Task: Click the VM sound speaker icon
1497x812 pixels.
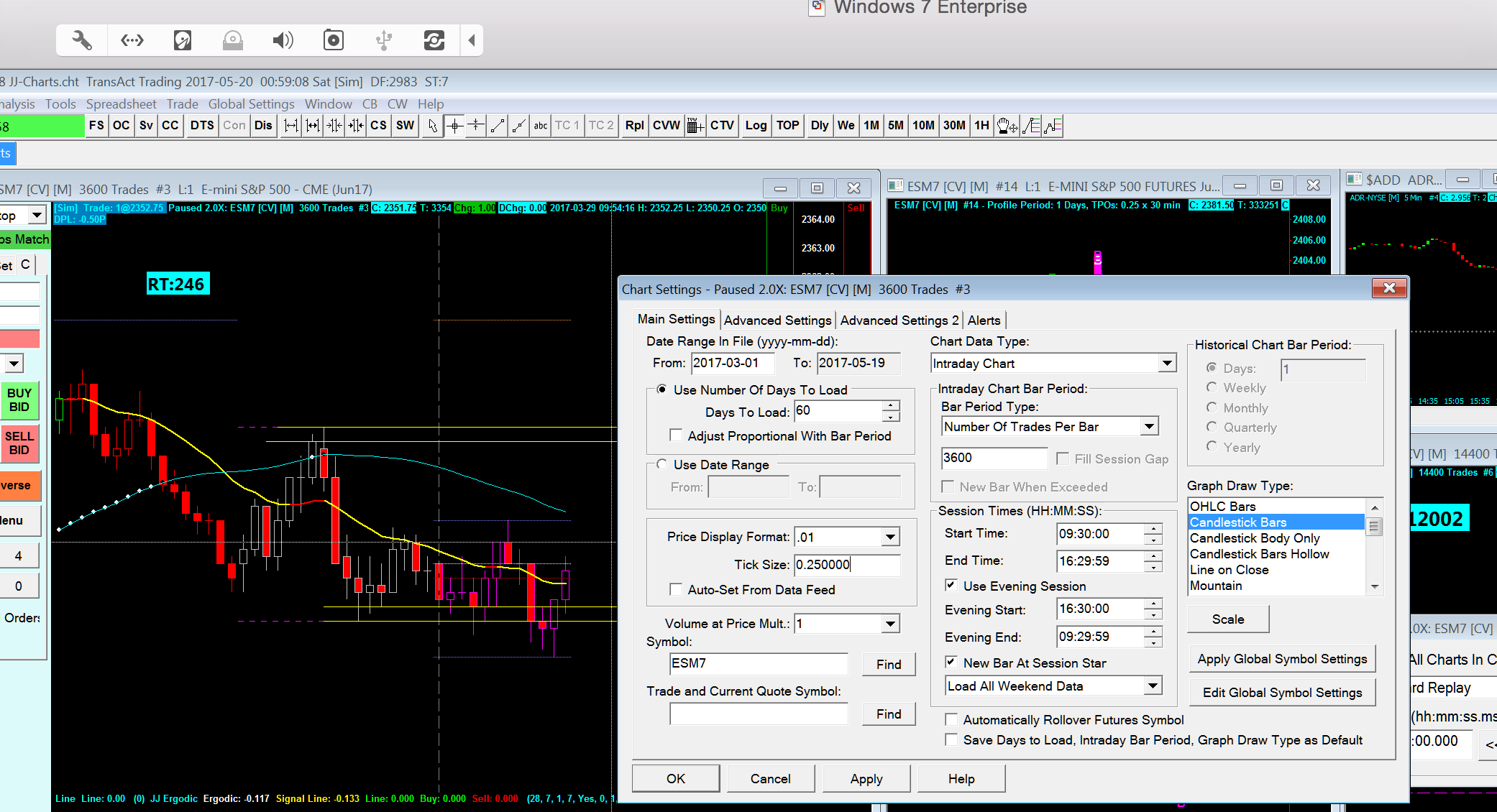Action: click(x=283, y=40)
